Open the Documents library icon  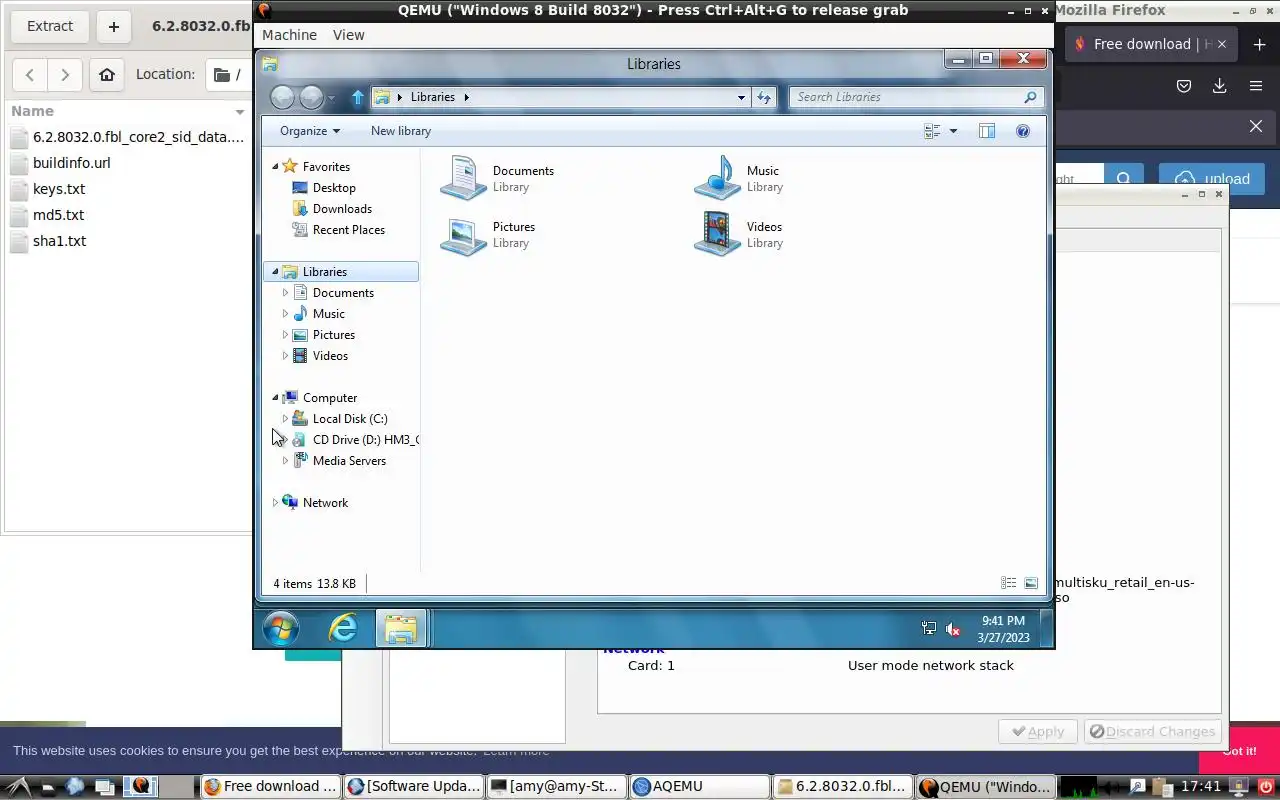point(463,178)
